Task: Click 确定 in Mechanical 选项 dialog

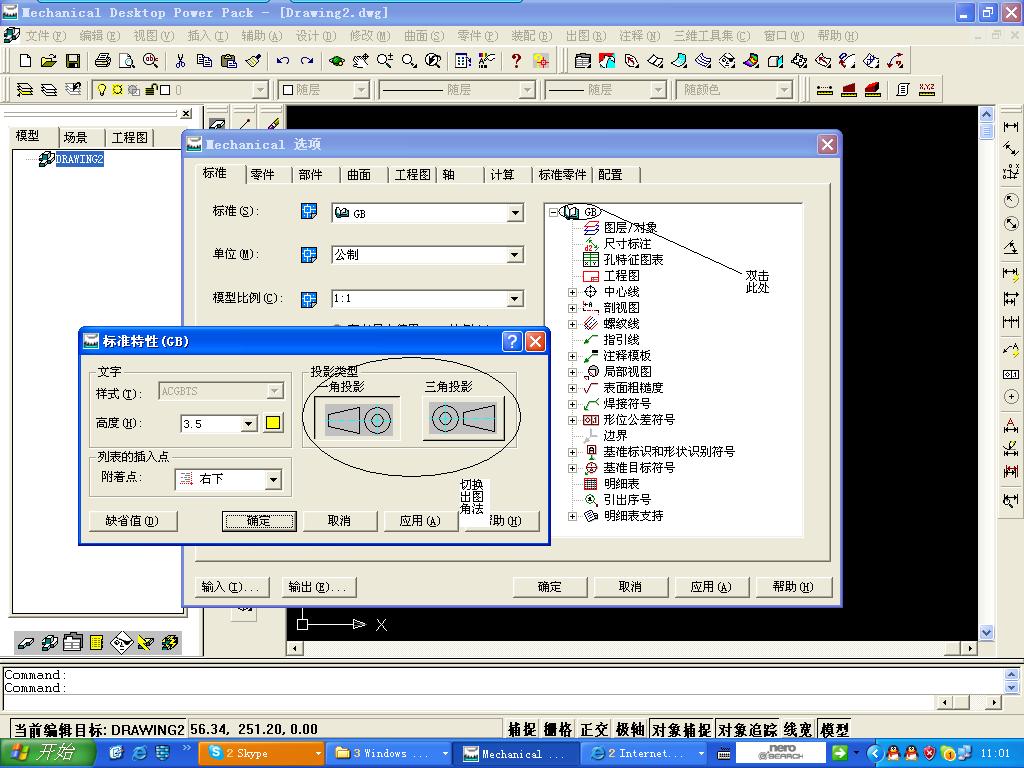Action: (x=550, y=587)
